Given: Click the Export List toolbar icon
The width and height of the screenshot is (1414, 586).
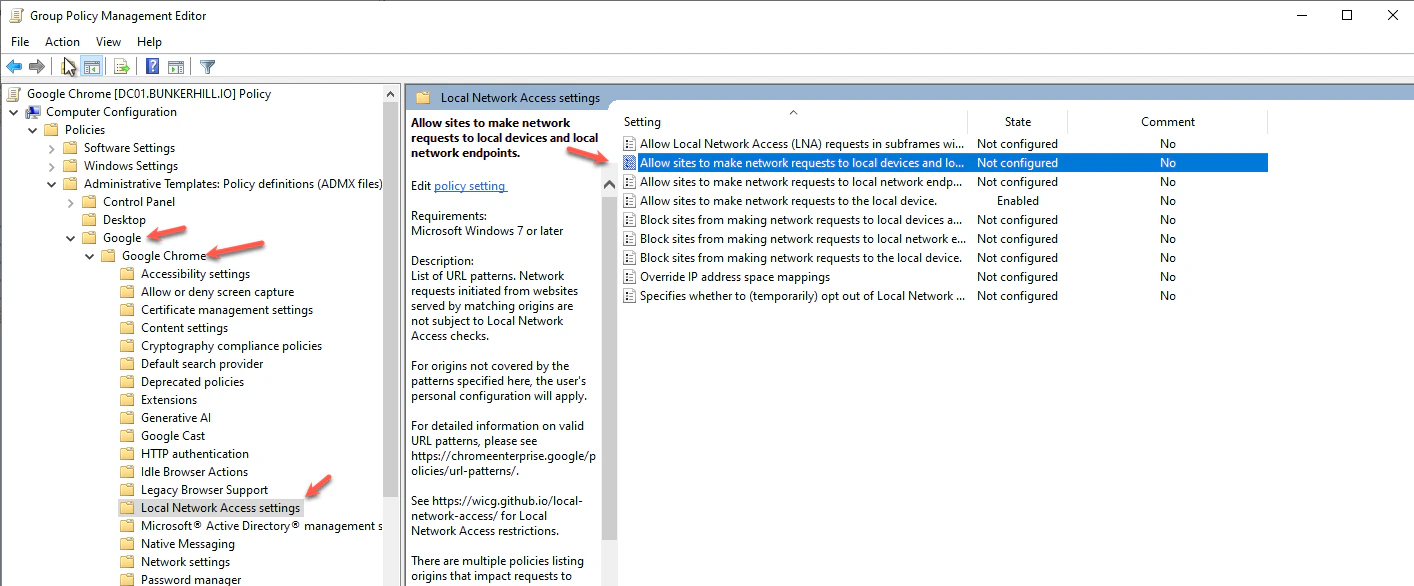Looking at the screenshot, I should point(122,67).
